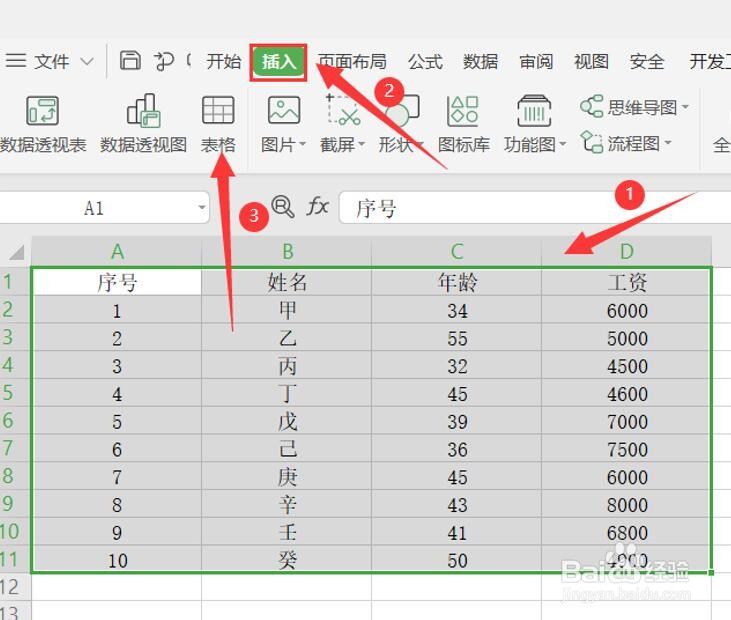Switch to the 开始 tab

coord(223,62)
